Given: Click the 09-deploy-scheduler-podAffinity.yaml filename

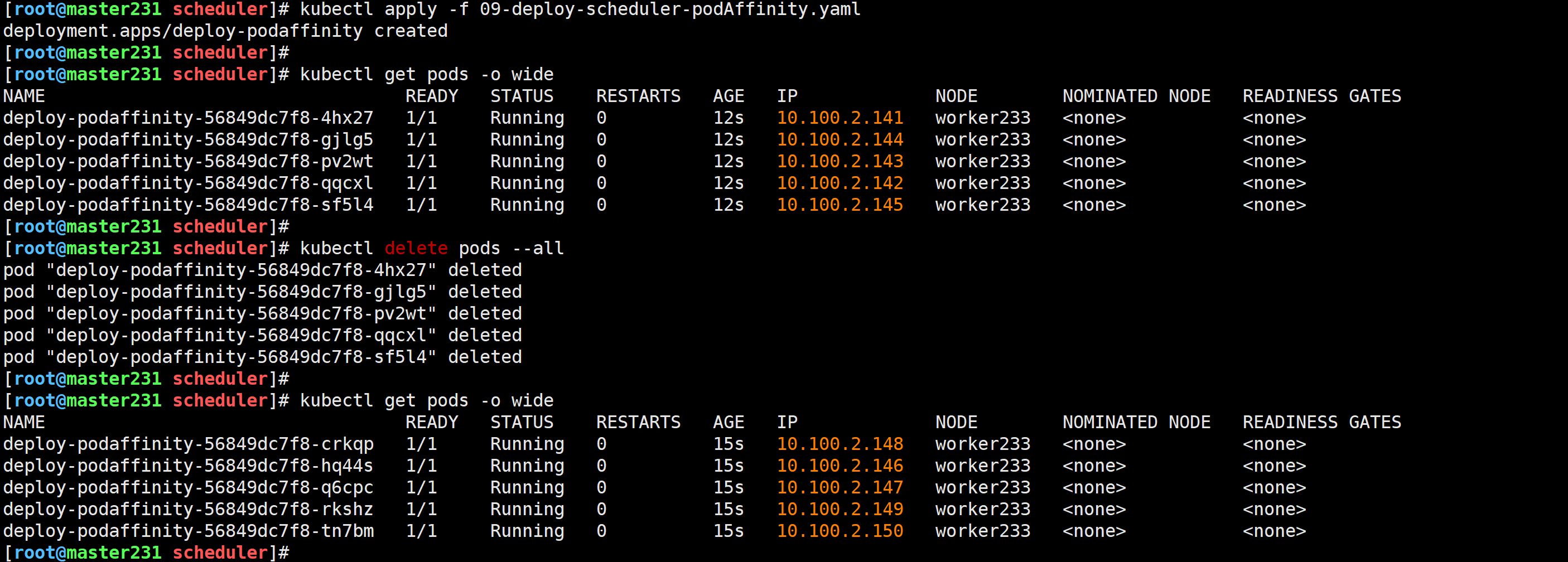Looking at the screenshot, I should pyautogui.click(x=670, y=9).
